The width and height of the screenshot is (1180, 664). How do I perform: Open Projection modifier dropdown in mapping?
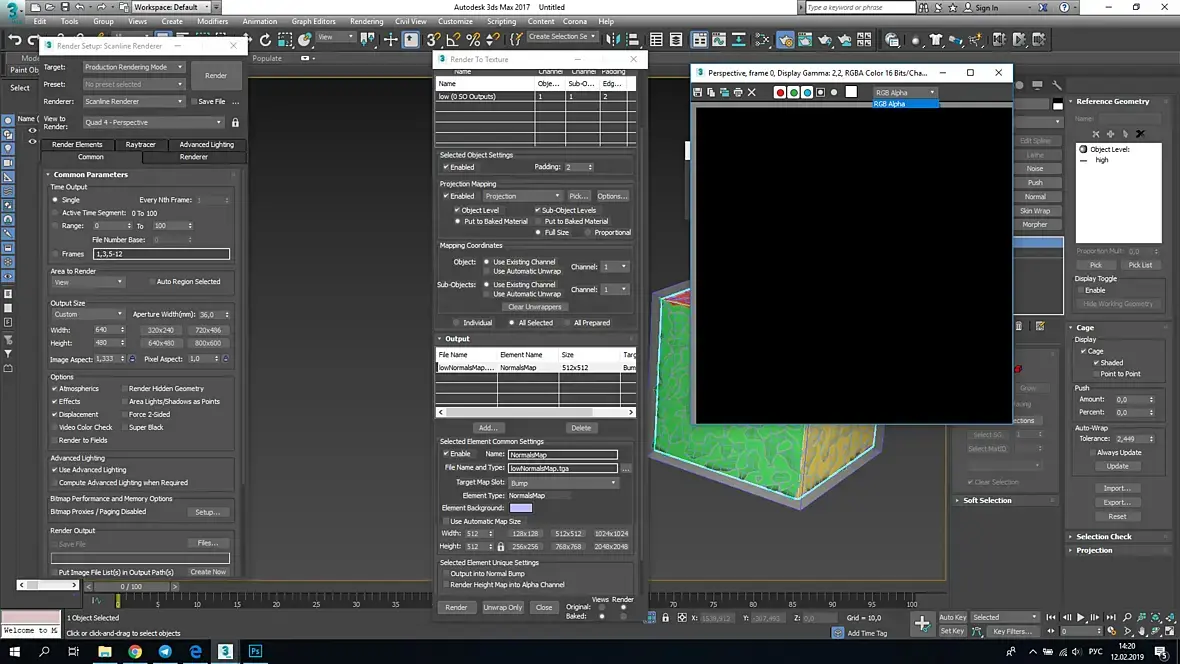[522, 196]
